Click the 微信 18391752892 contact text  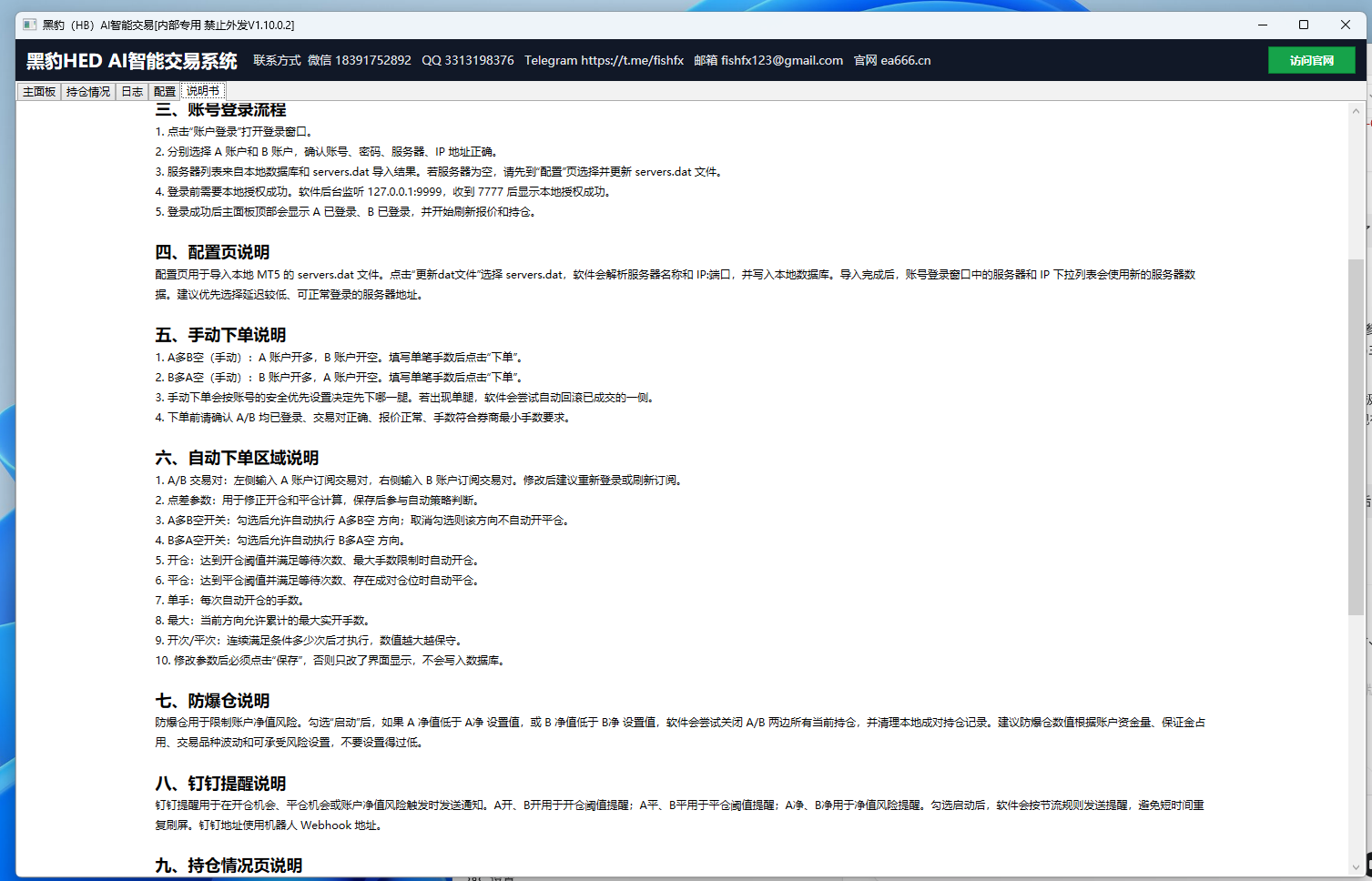(360, 60)
